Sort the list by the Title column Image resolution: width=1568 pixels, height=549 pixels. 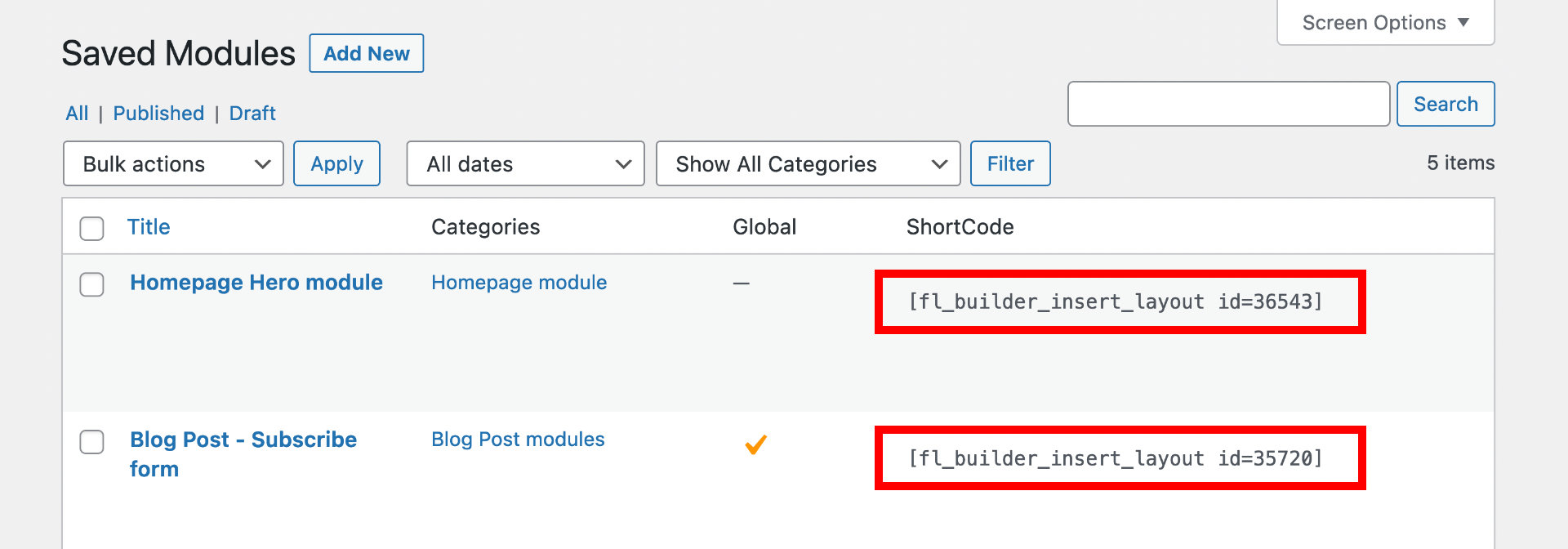click(x=149, y=226)
